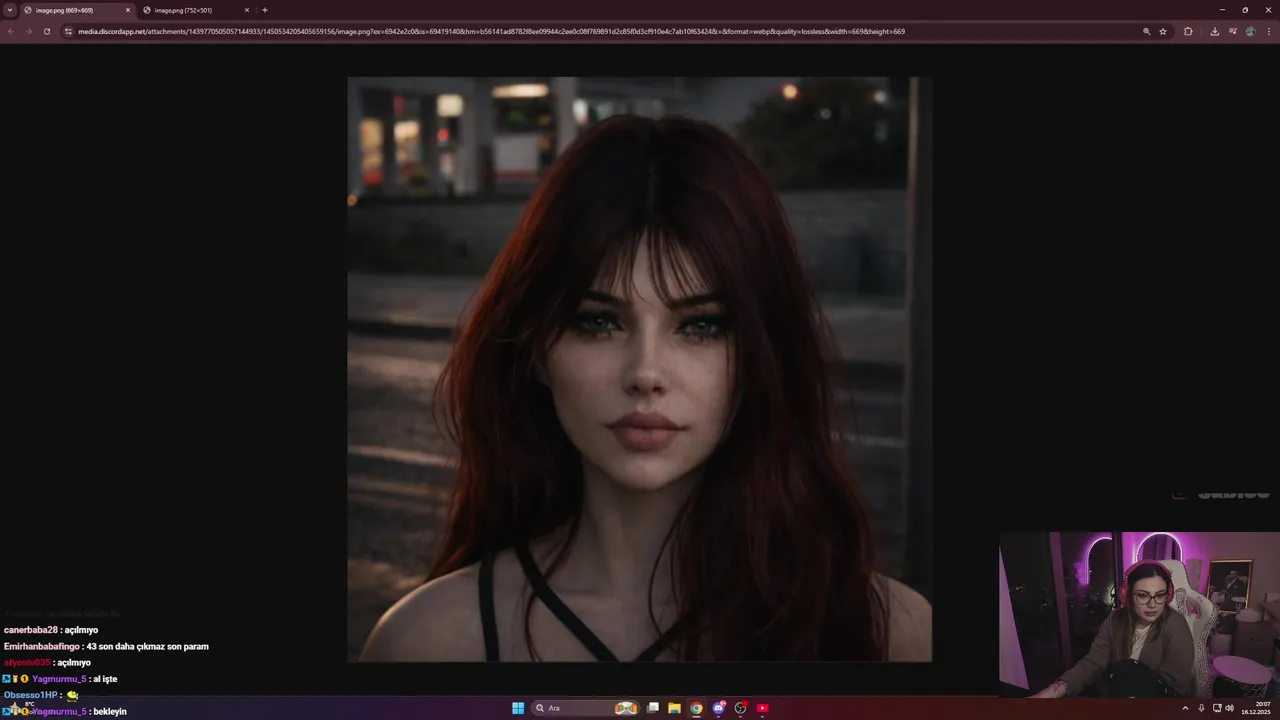
Task: Open Google Chrome on the taskbar
Action: point(697,708)
